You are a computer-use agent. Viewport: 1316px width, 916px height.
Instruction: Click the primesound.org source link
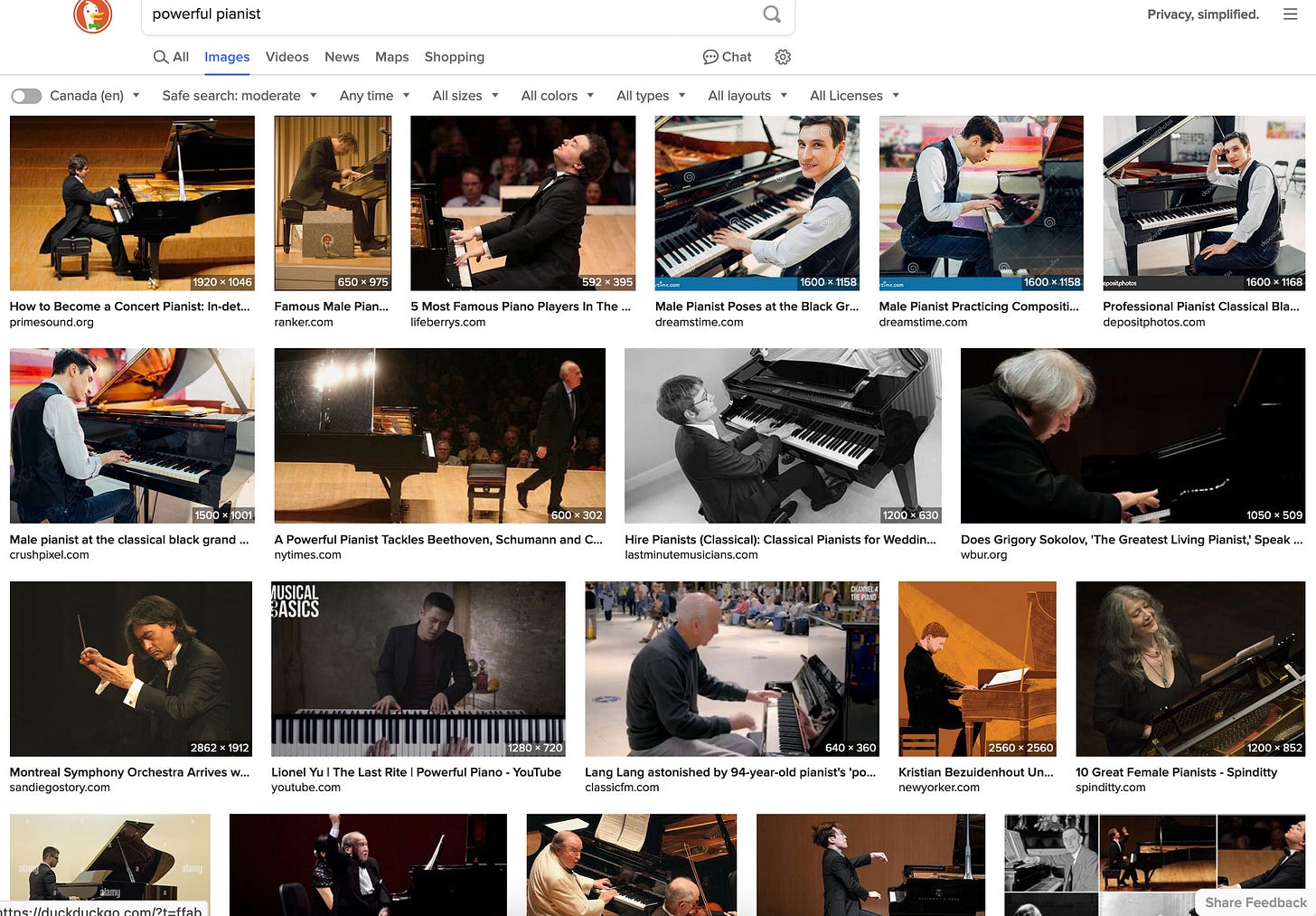52,323
